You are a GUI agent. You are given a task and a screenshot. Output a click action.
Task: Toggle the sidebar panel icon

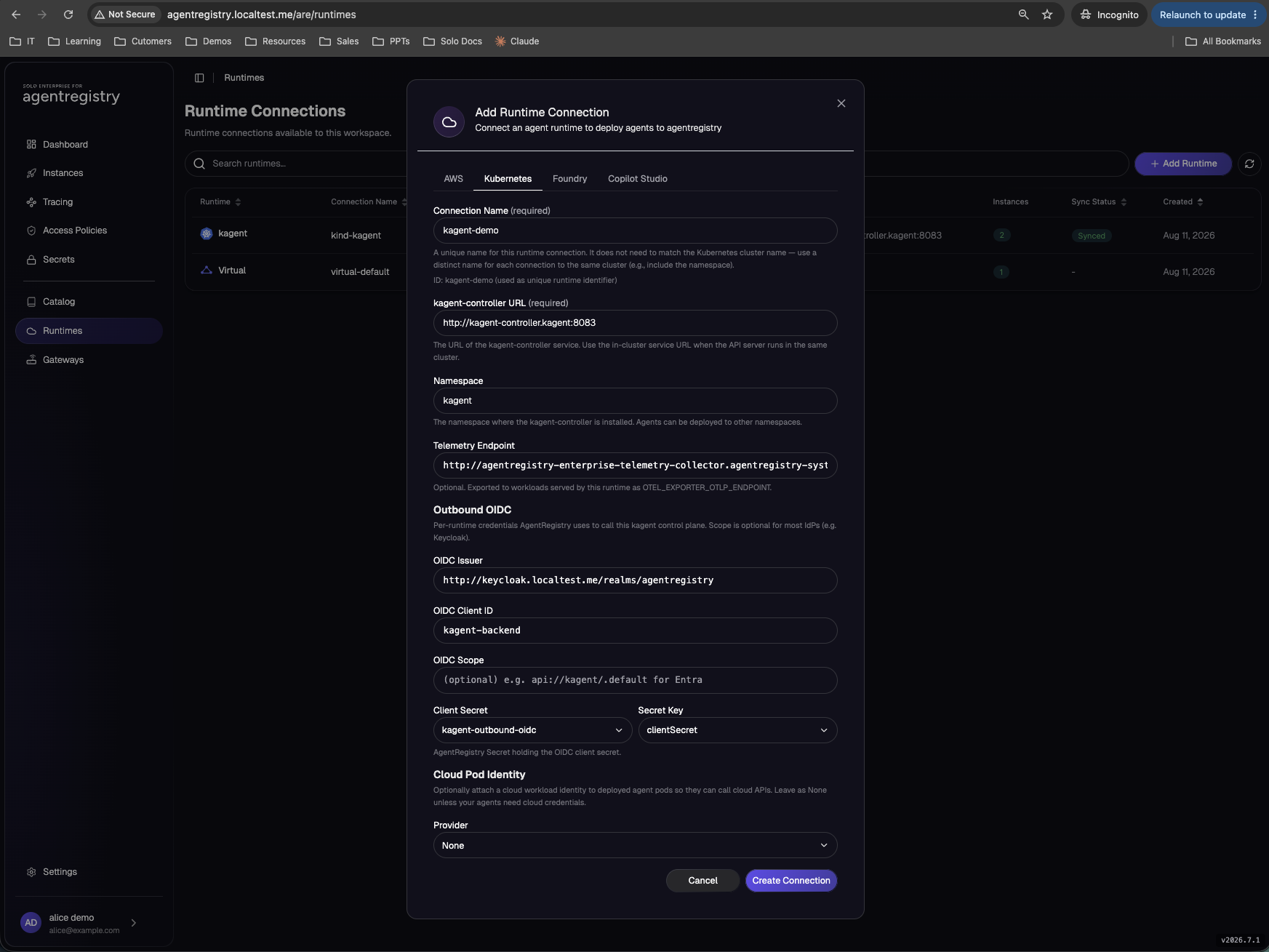[199, 78]
